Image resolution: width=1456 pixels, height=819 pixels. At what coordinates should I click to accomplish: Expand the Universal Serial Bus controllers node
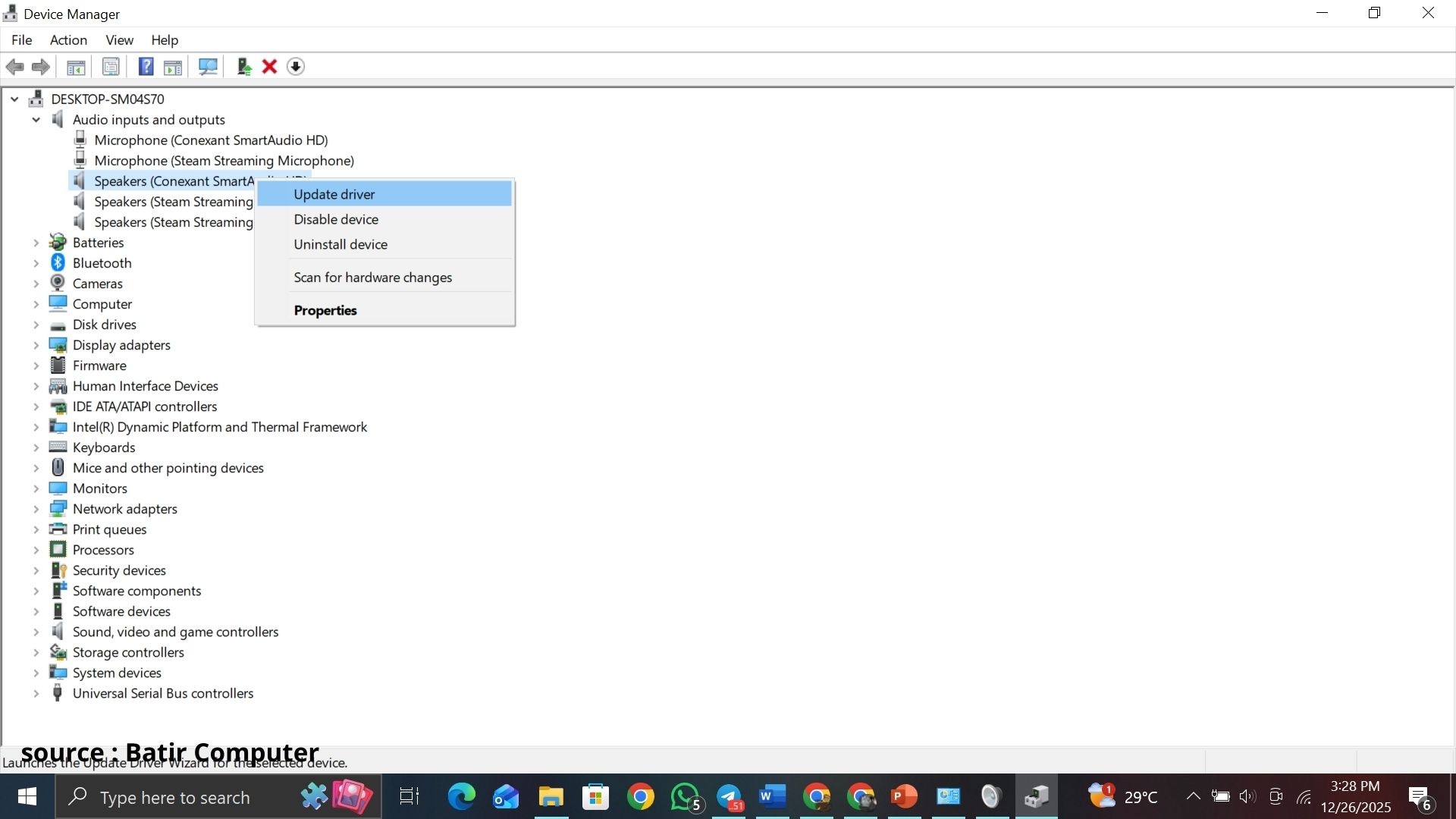(x=36, y=693)
